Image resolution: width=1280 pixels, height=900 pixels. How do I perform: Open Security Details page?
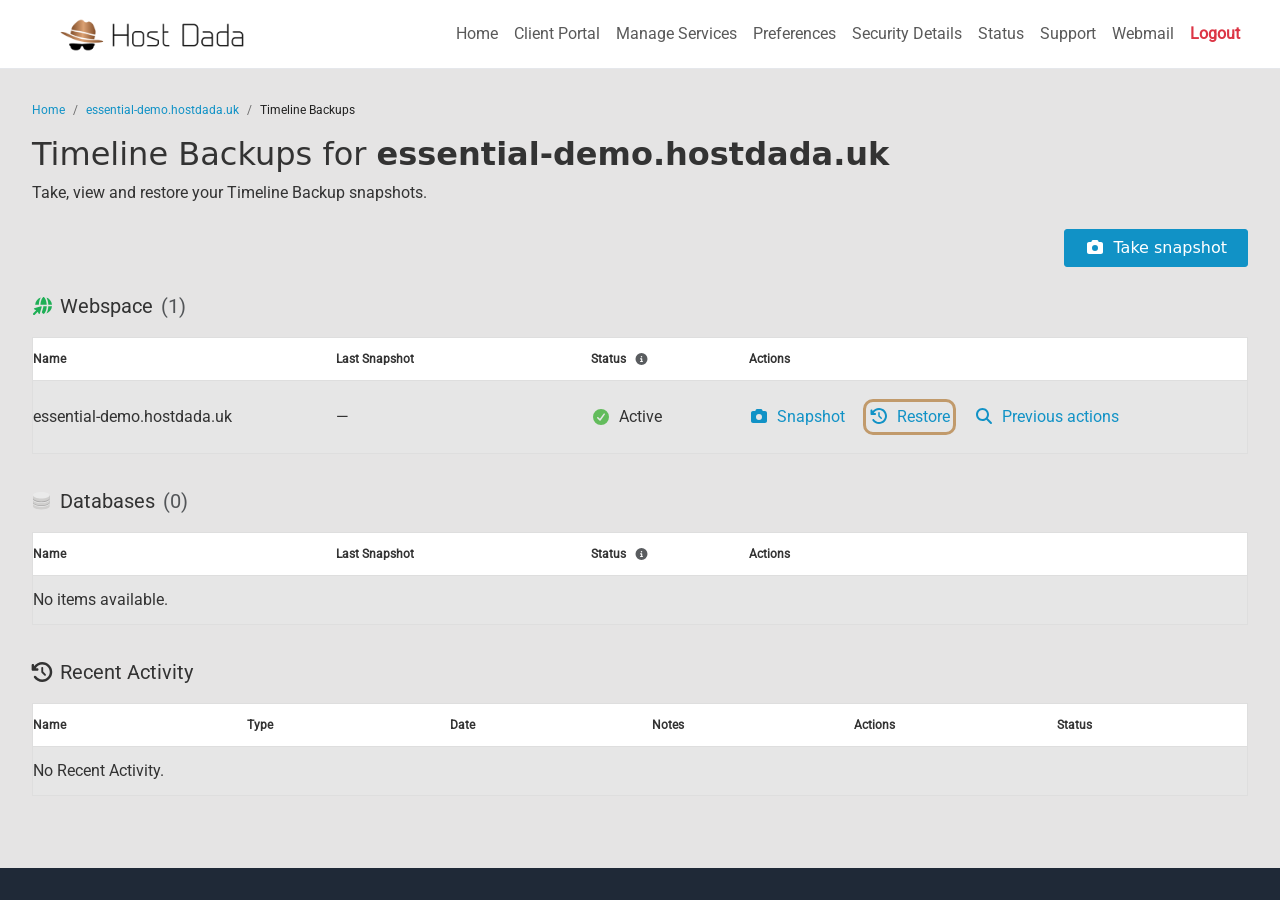(907, 34)
